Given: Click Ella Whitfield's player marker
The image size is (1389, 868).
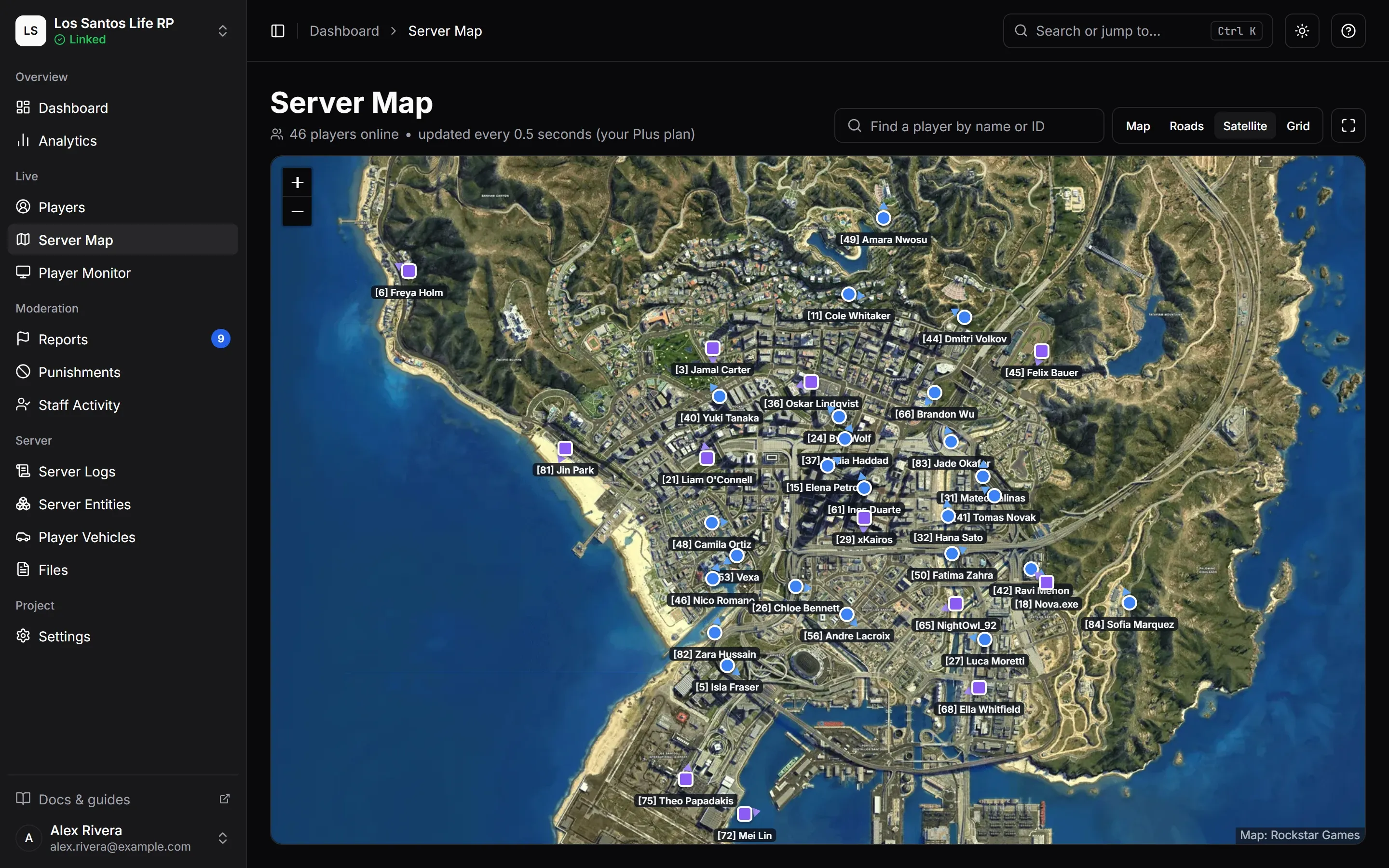Looking at the screenshot, I should [979, 688].
